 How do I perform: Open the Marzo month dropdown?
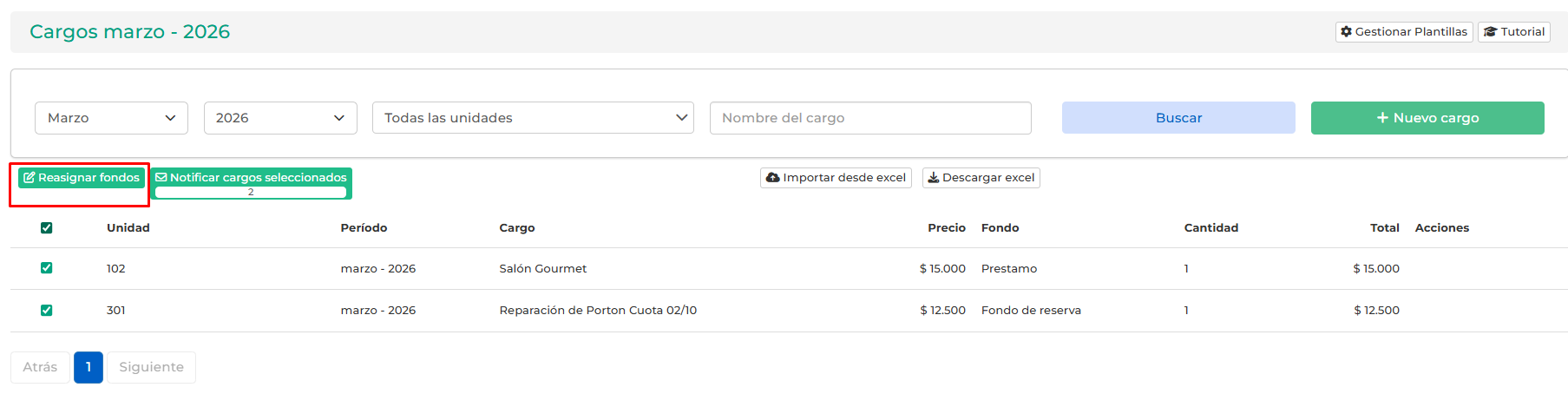coord(111,118)
